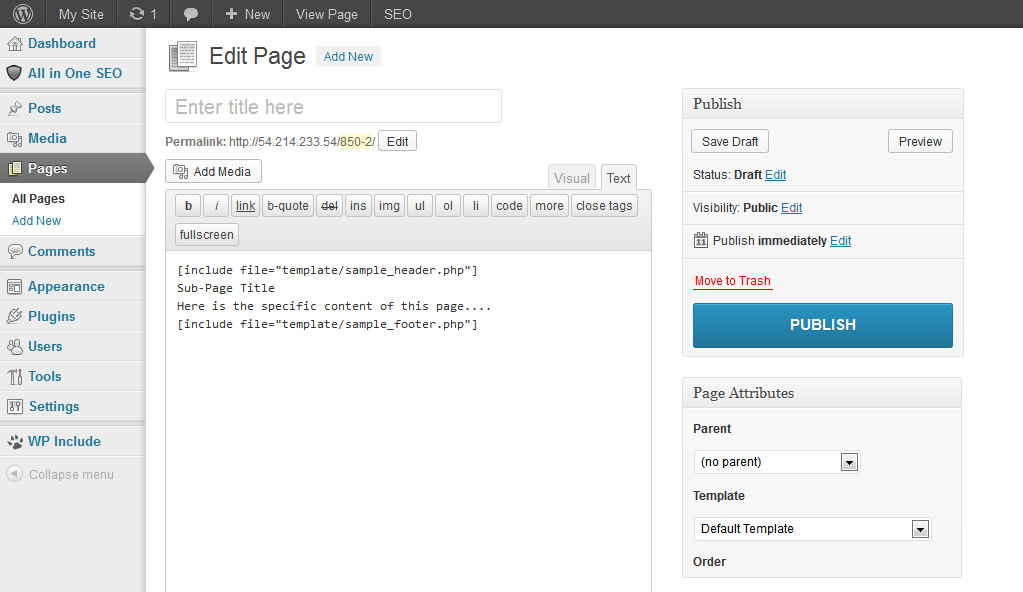
Task: Click the Add Media button
Action: coord(213,171)
